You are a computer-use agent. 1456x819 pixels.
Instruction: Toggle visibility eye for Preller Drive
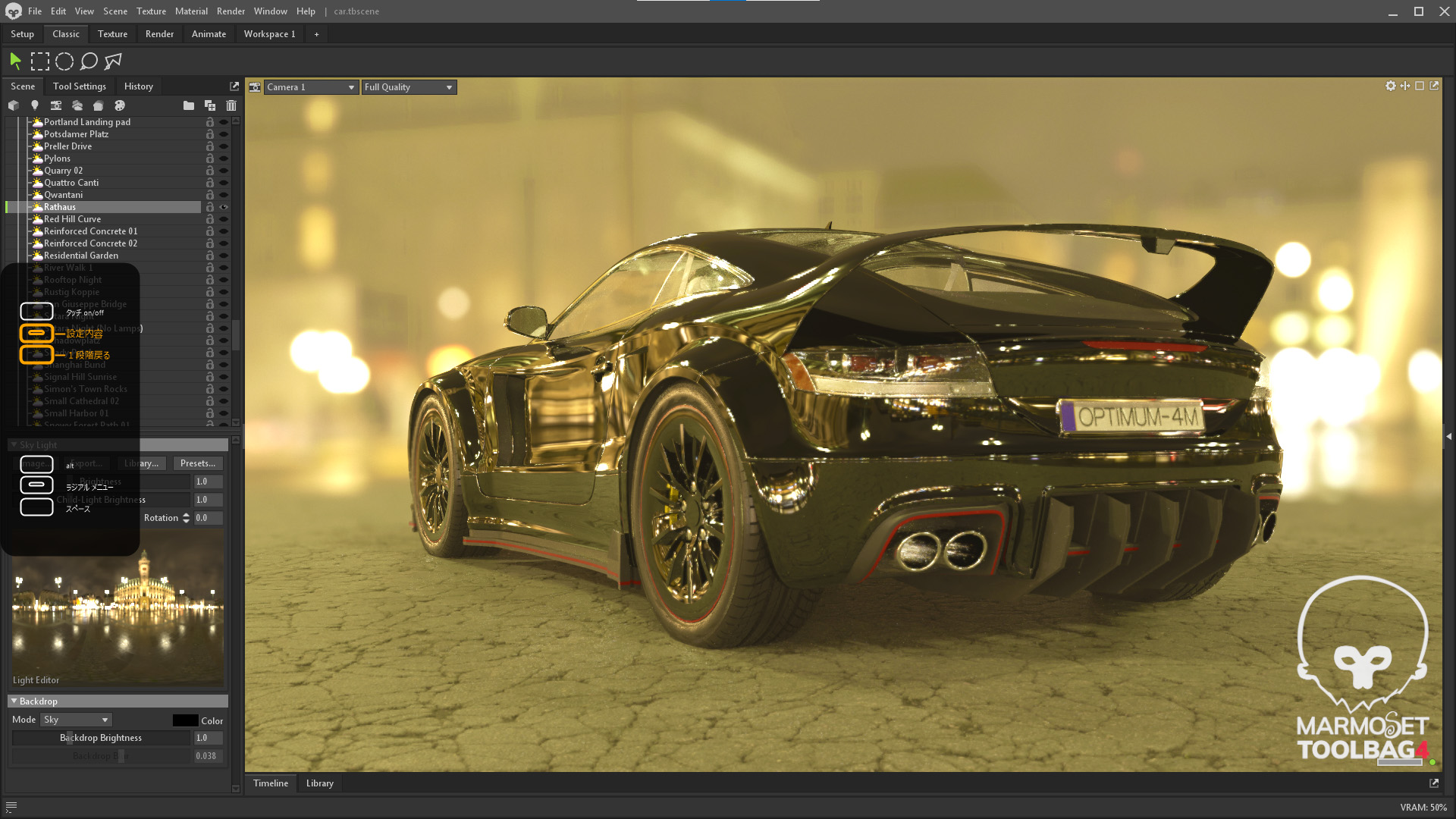224,146
